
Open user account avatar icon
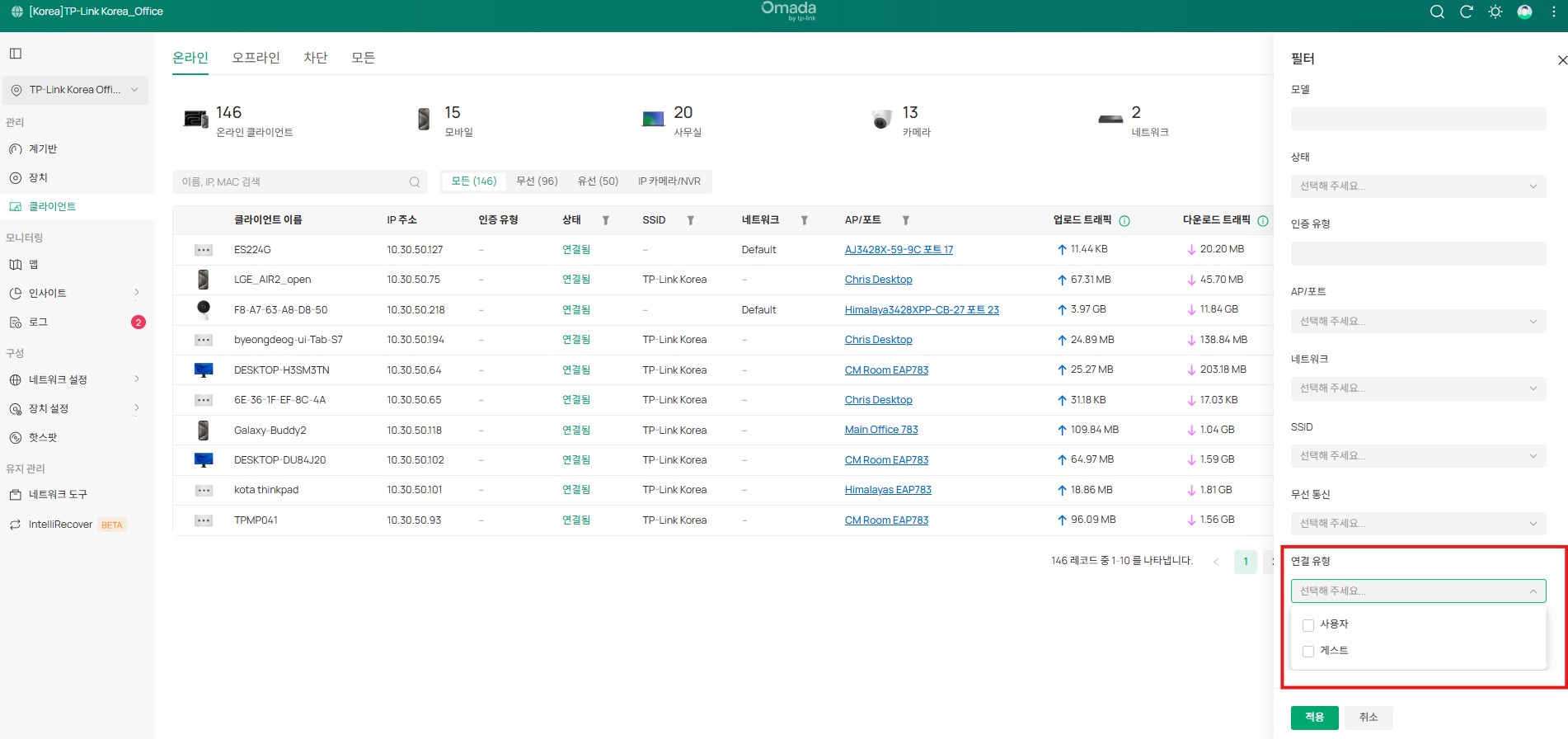(1524, 12)
